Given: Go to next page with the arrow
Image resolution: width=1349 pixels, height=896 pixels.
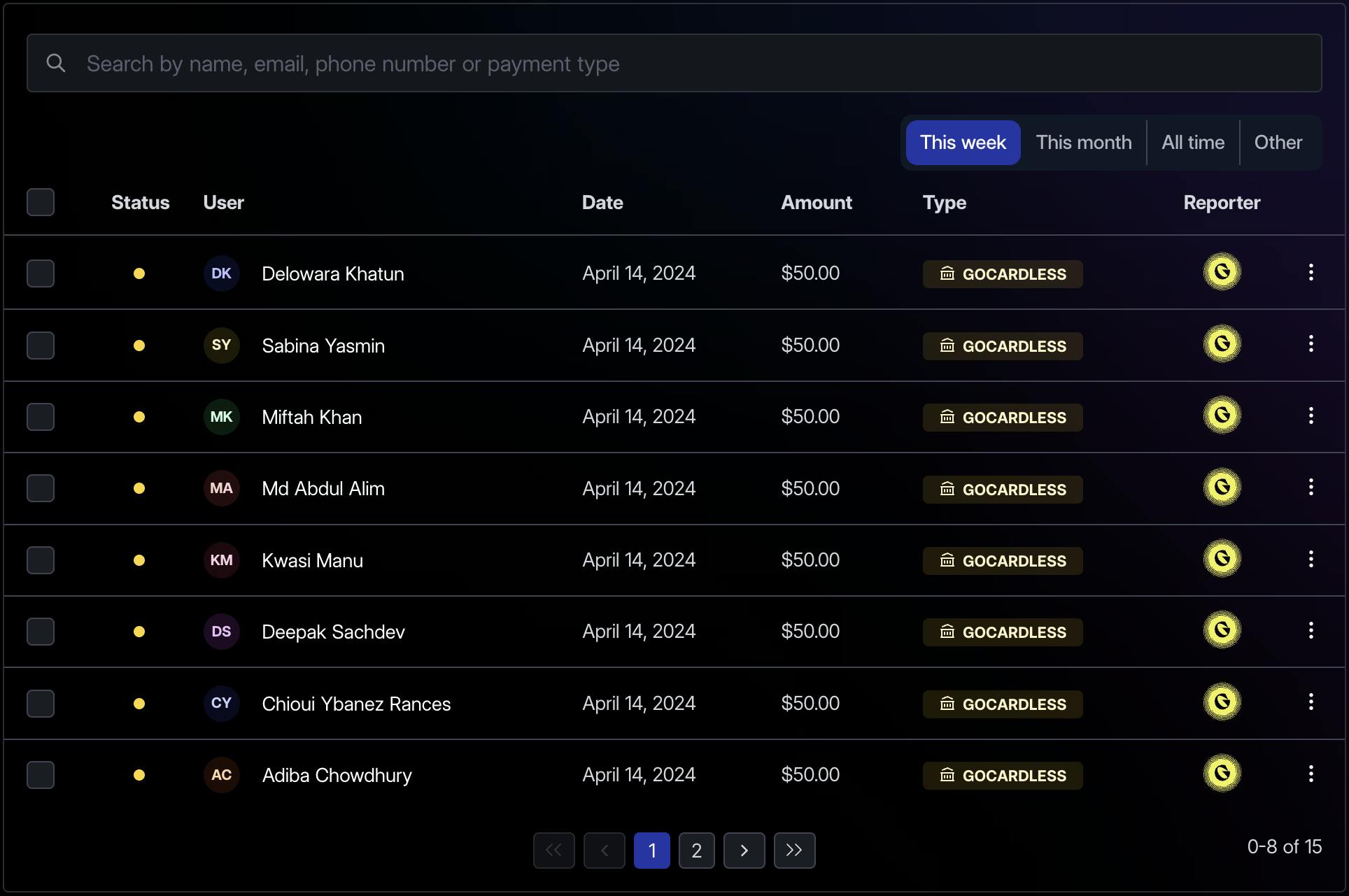Looking at the screenshot, I should [744, 851].
